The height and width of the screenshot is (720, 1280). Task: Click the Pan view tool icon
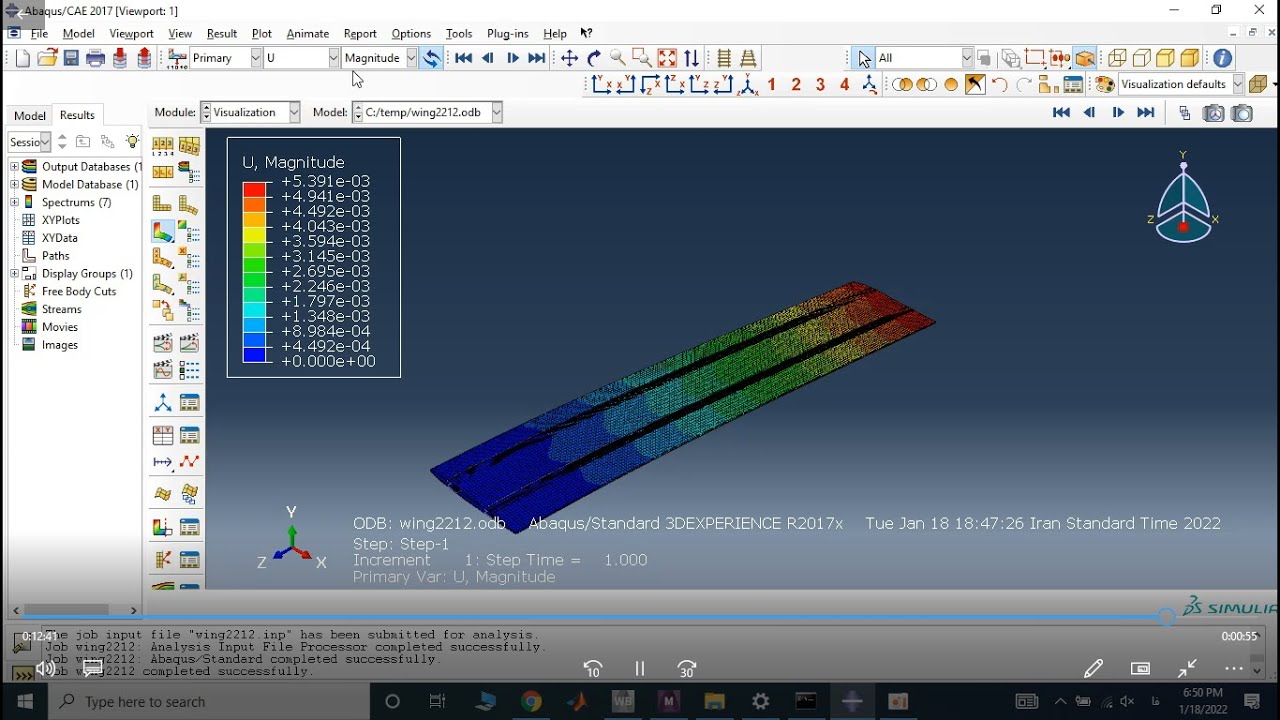[x=569, y=58]
